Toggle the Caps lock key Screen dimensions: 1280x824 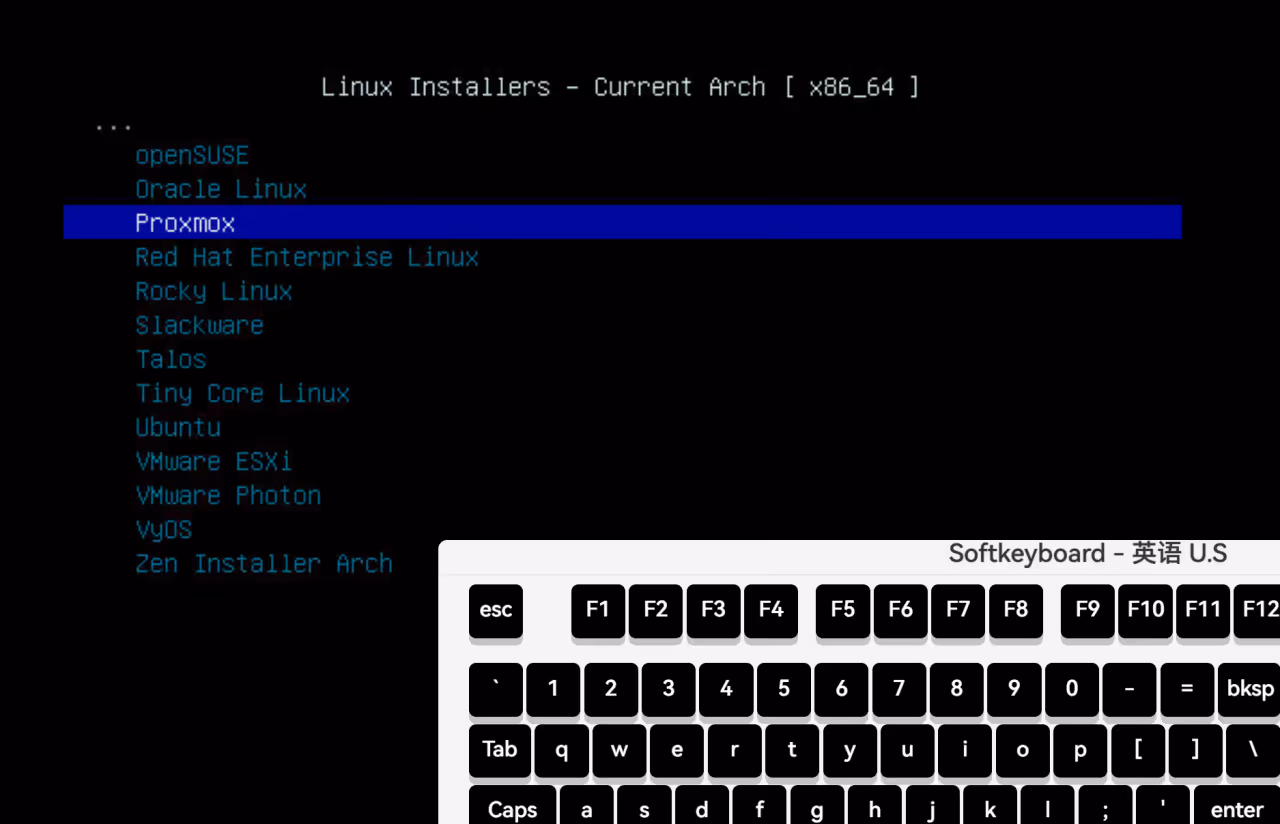coord(512,808)
